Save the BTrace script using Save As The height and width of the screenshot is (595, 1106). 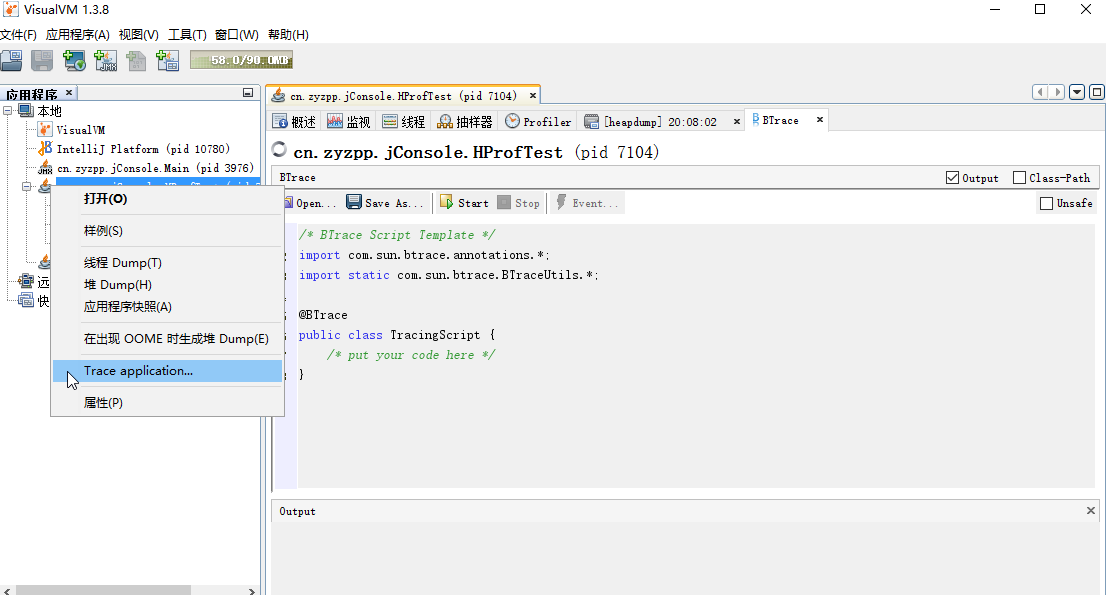383,202
